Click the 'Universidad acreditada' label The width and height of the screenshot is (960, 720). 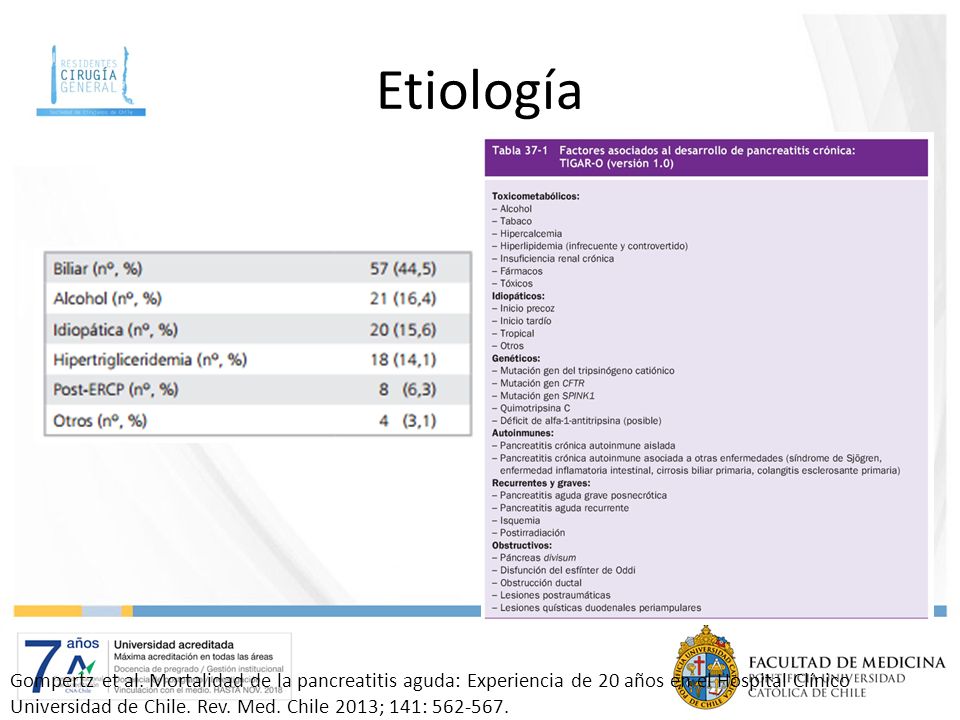click(174, 645)
